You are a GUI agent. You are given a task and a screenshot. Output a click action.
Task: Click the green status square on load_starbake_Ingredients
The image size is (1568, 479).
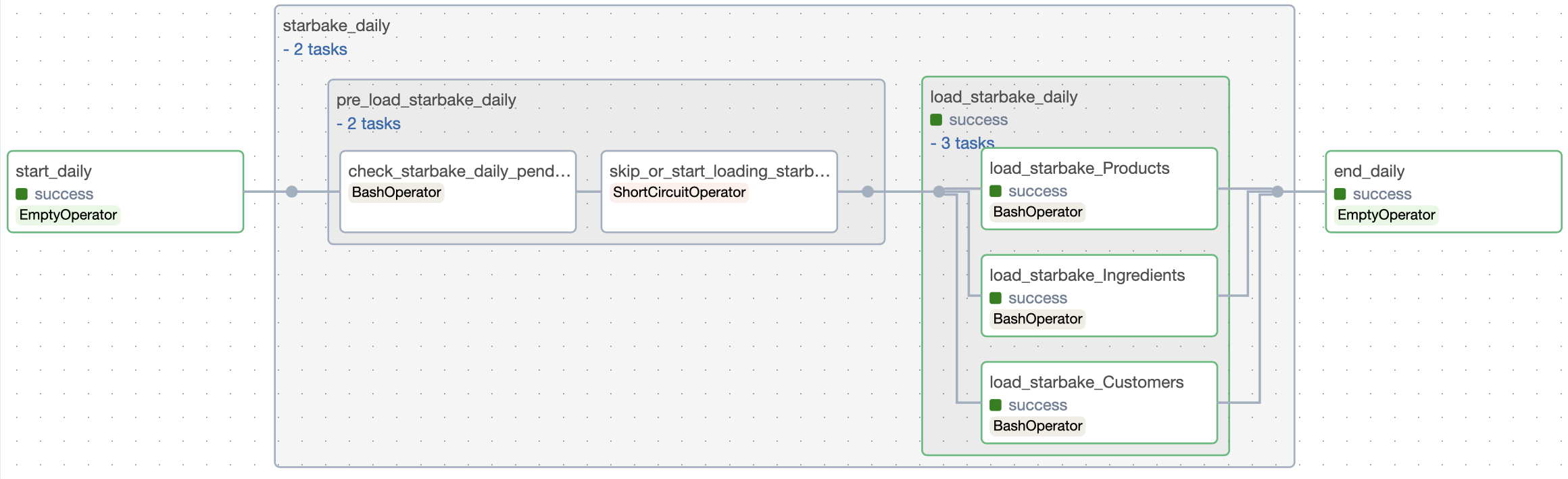(996, 298)
